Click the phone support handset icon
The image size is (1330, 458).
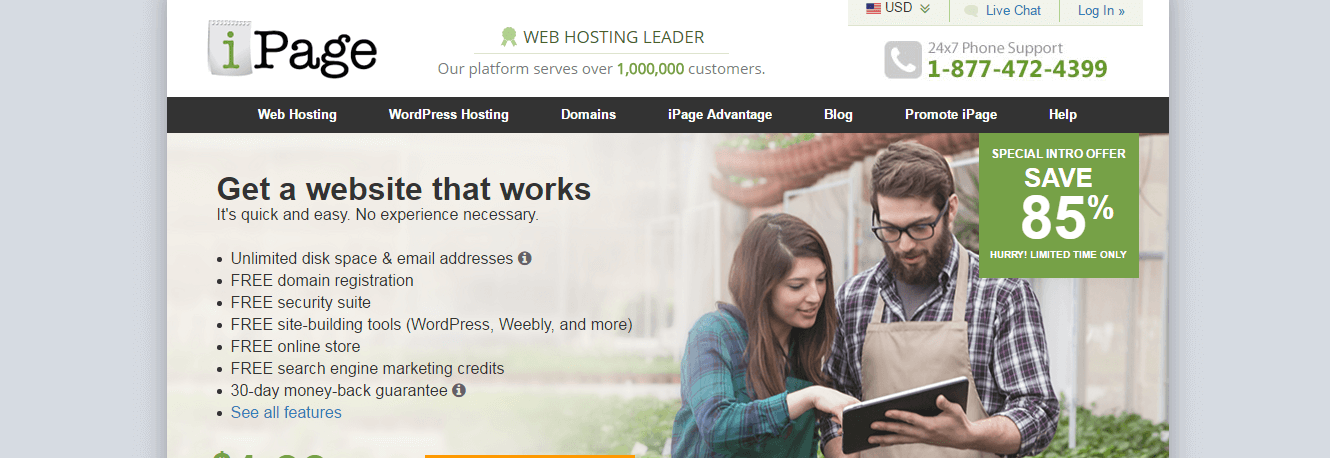(x=902, y=59)
